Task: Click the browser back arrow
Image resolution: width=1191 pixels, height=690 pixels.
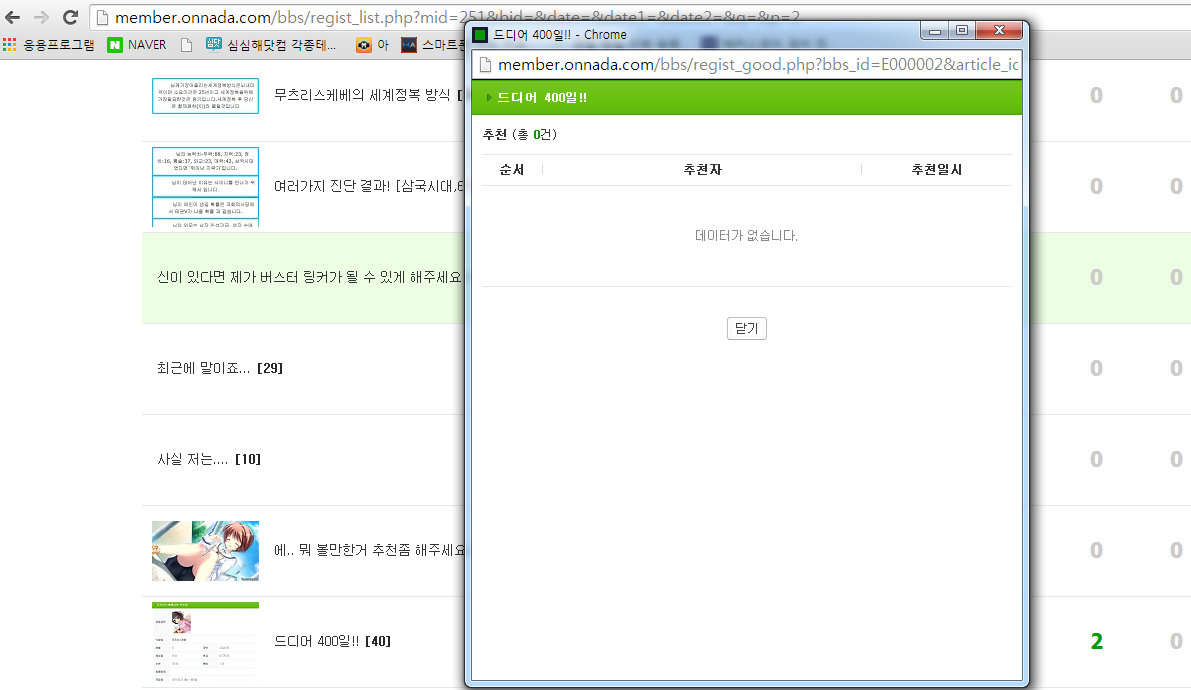Action: 14,17
